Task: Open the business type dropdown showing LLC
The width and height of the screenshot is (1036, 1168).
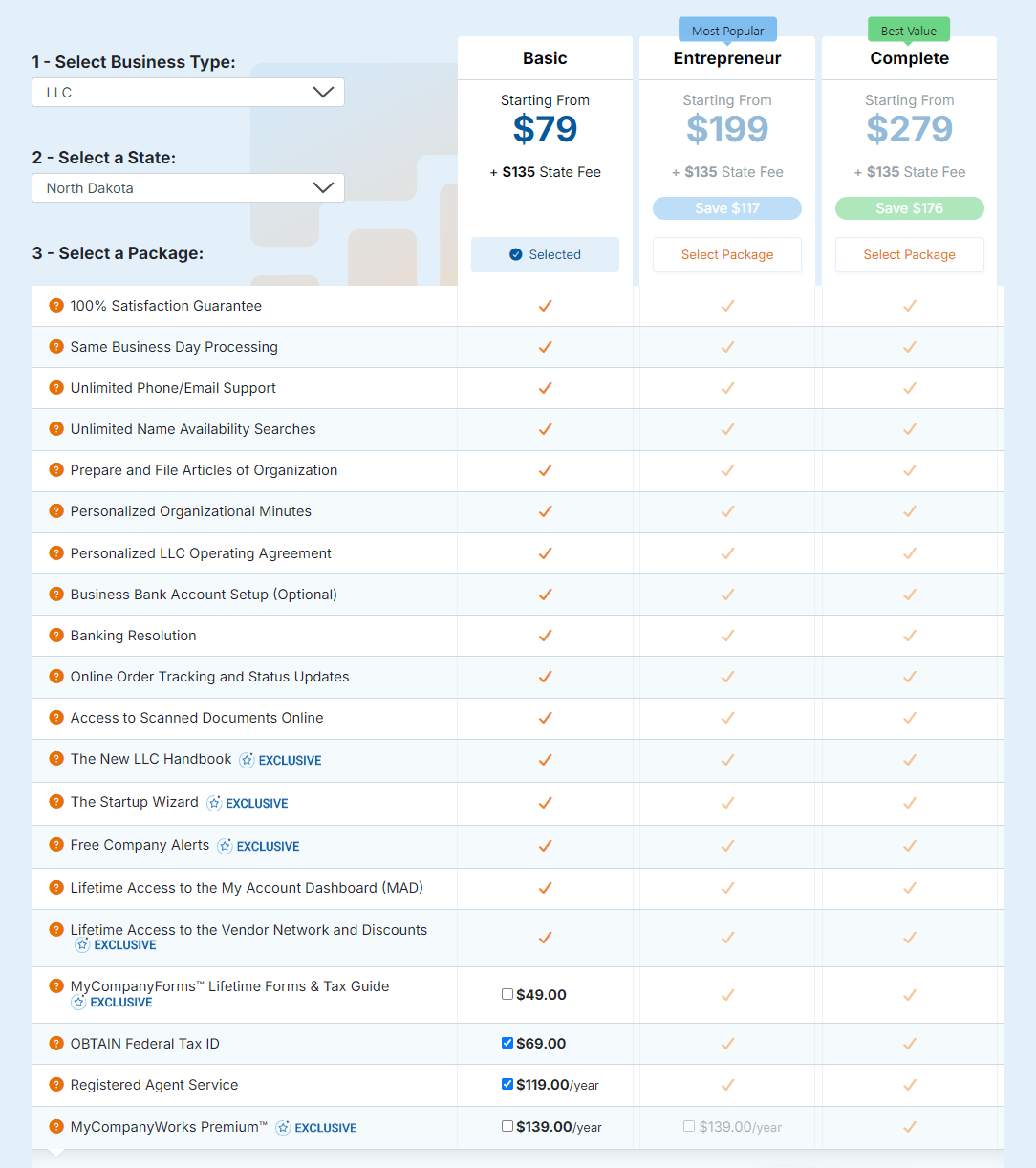Action: (188, 93)
